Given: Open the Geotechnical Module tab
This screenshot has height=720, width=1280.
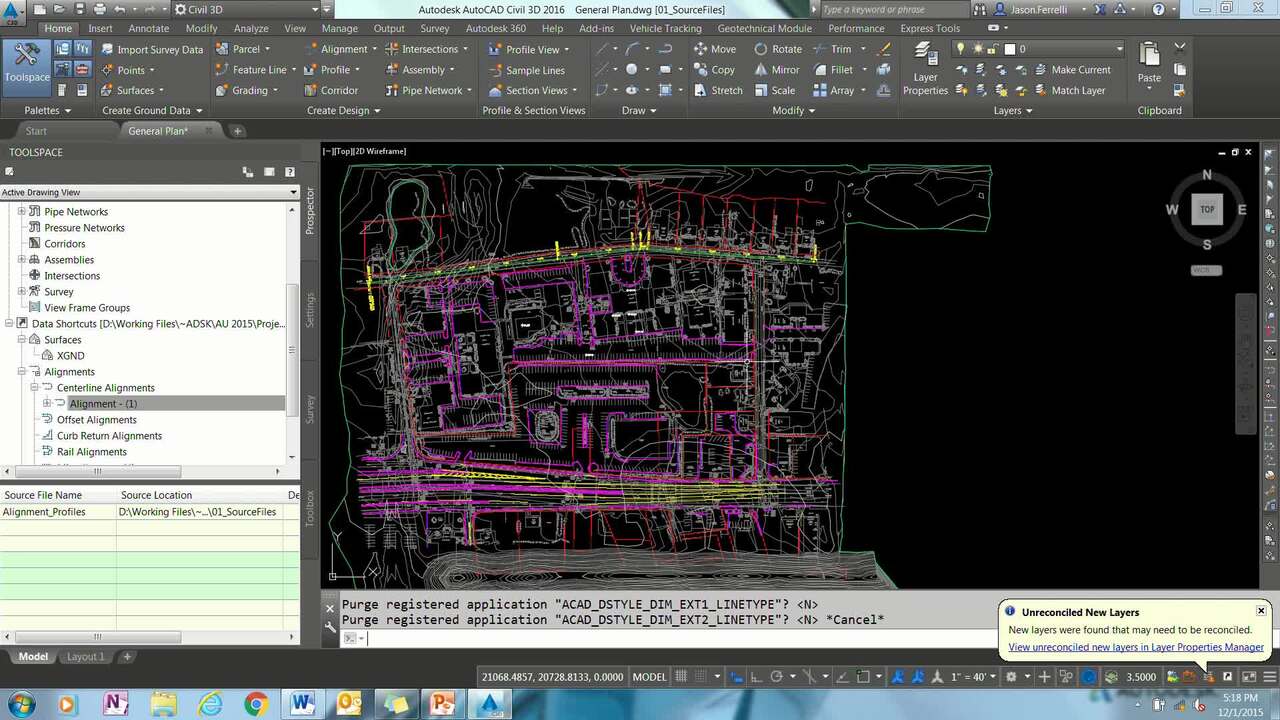Looking at the screenshot, I should pyautogui.click(x=764, y=28).
